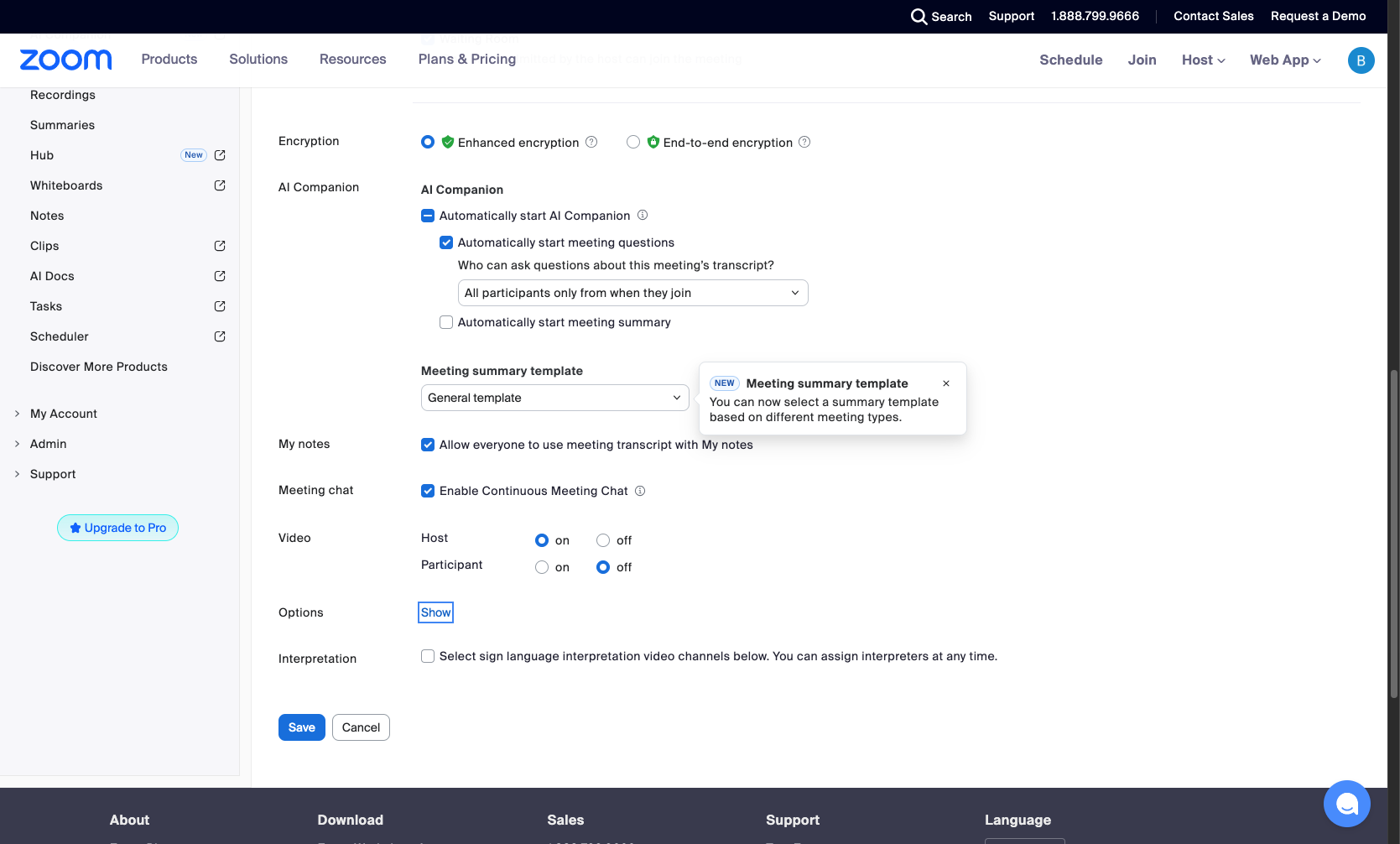Open the General template dropdown
Viewport: 1400px width, 844px height.
point(555,398)
